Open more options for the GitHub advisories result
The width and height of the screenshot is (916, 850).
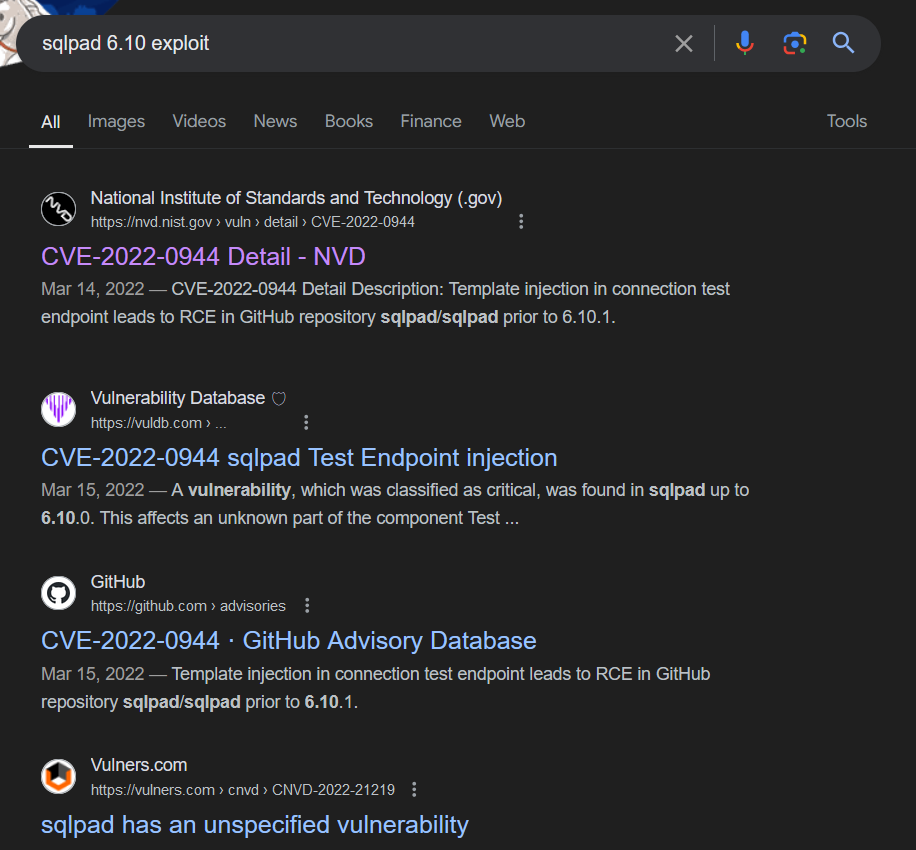click(307, 606)
